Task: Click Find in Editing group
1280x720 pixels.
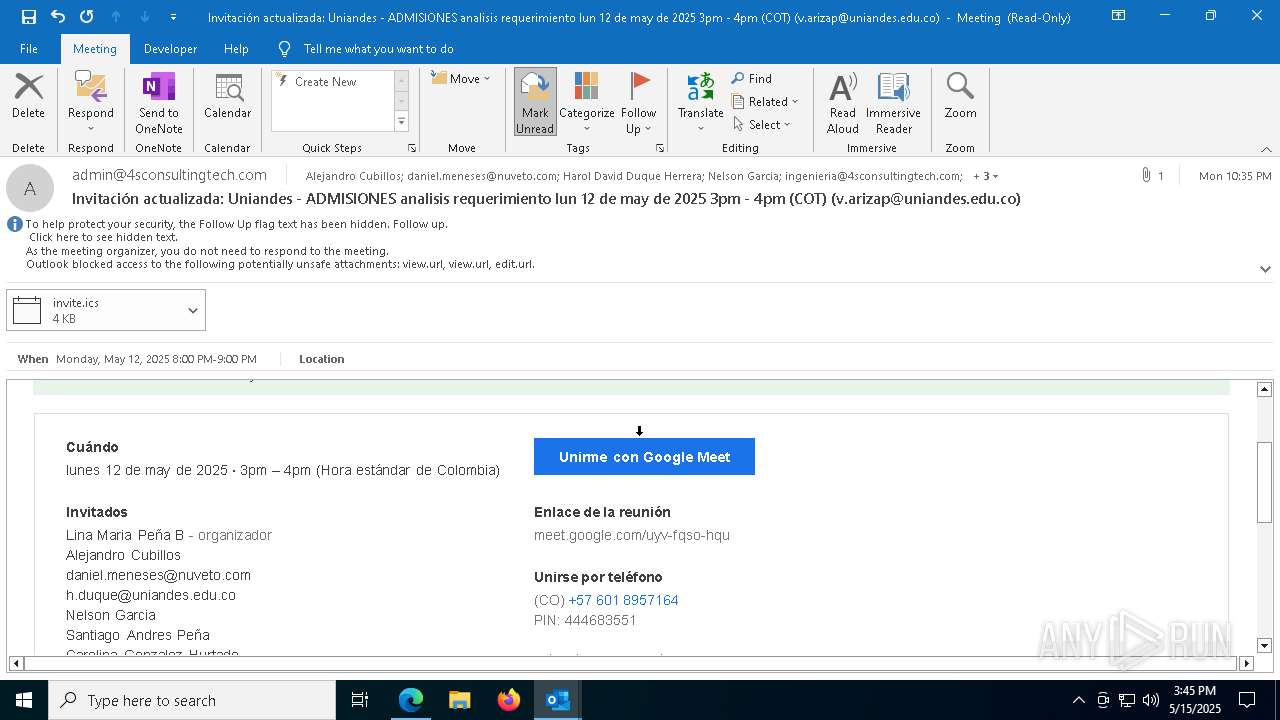Action: 752,79
